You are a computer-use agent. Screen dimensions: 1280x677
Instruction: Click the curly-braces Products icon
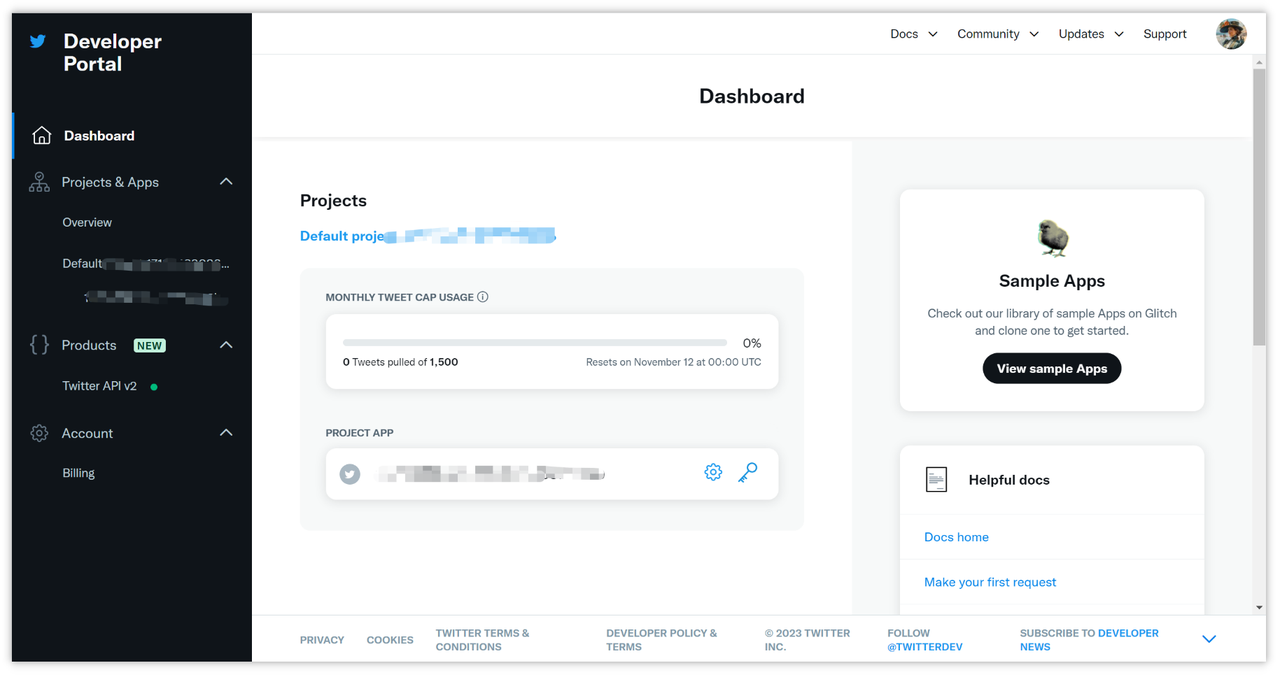(x=38, y=345)
